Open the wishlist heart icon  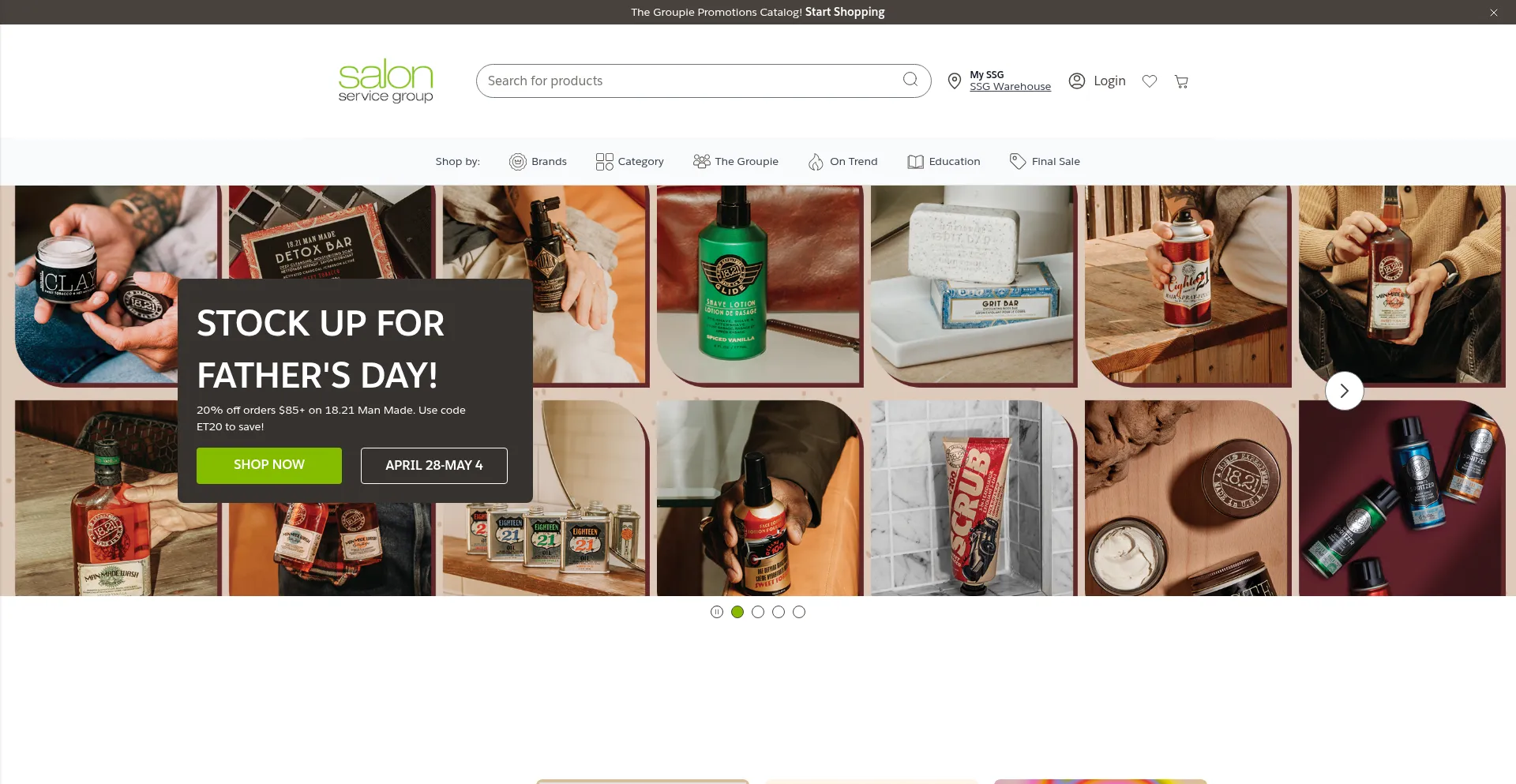1150,81
